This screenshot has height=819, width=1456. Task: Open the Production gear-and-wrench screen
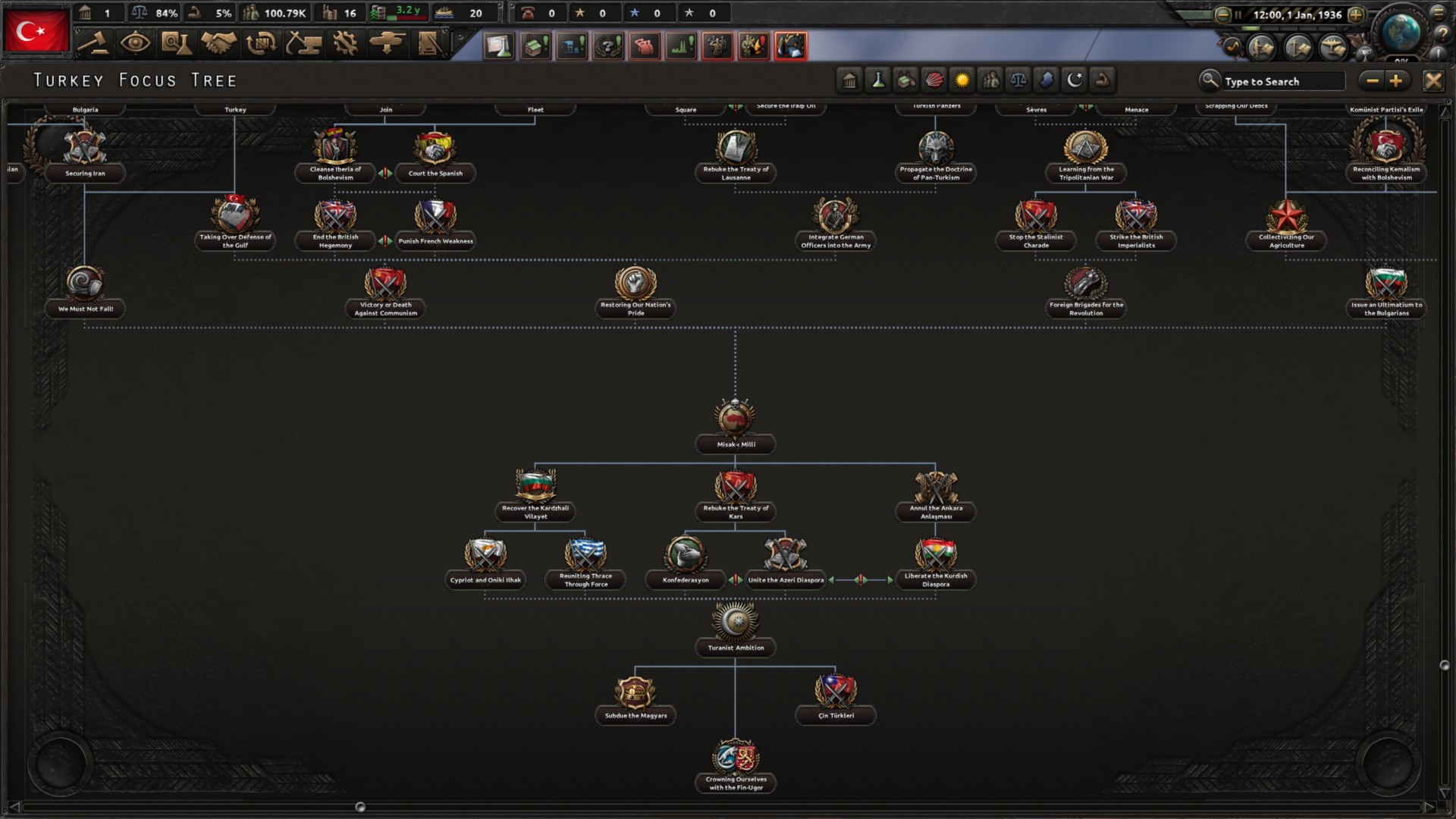pyautogui.click(x=345, y=44)
